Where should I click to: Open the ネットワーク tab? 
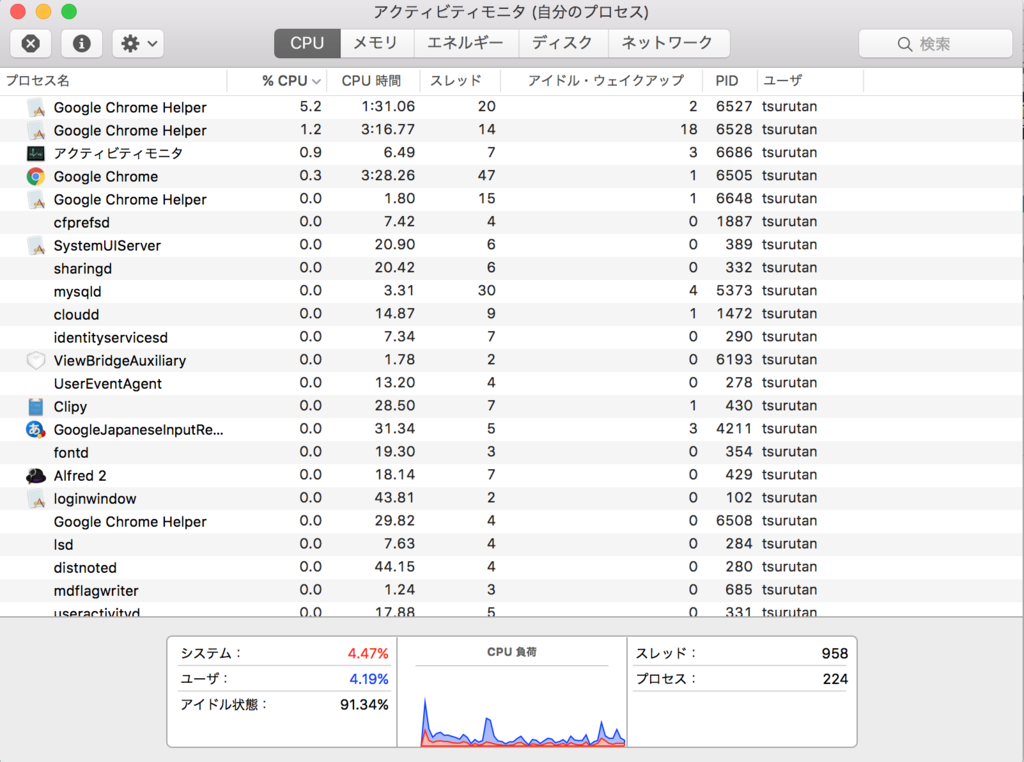[x=668, y=43]
